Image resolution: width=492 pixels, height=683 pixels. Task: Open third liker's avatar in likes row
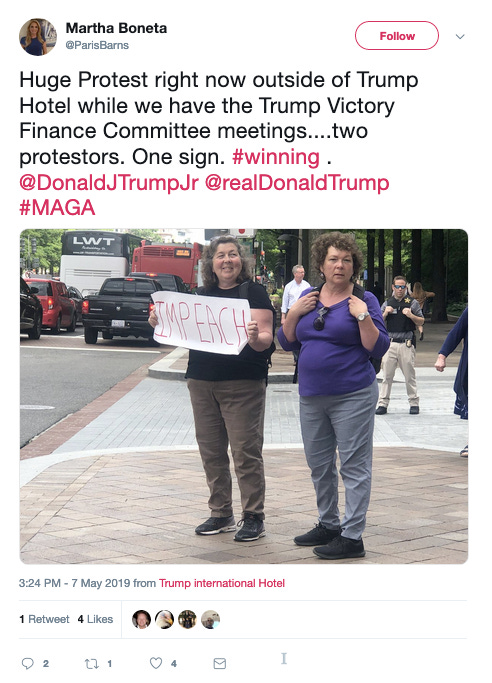[x=187, y=619]
